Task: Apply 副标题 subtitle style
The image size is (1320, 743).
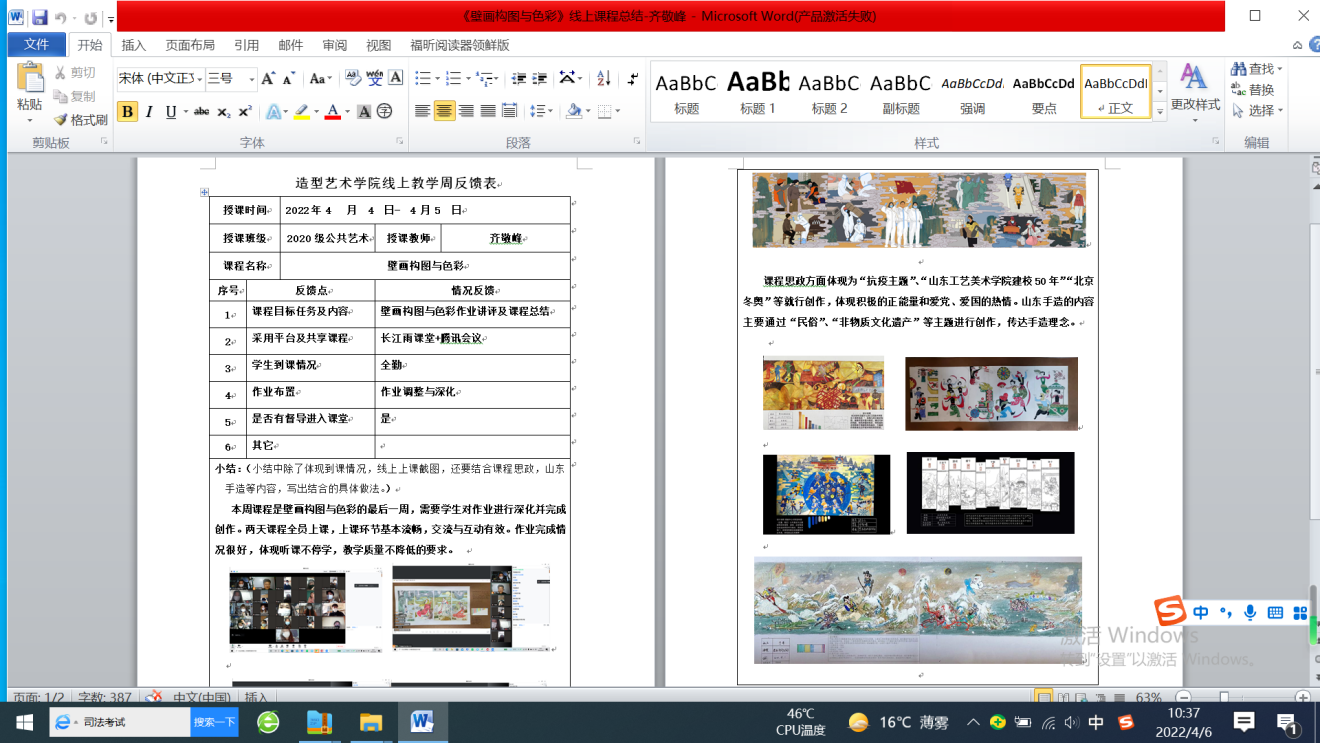Action: tap(900, 91)
